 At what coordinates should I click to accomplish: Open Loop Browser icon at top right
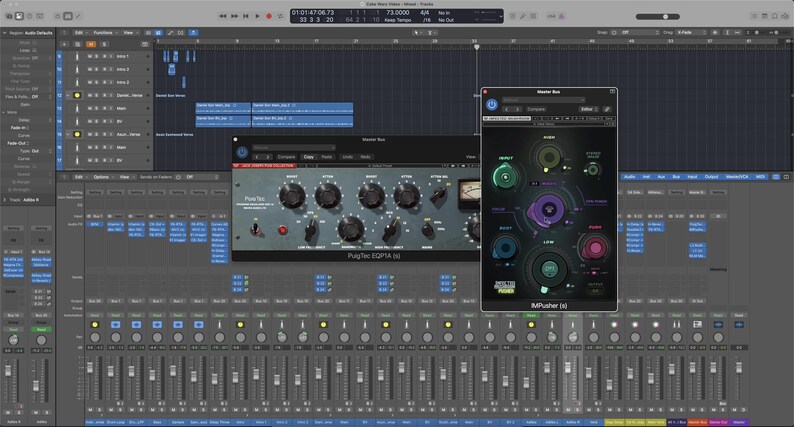(x=775, y=16)
